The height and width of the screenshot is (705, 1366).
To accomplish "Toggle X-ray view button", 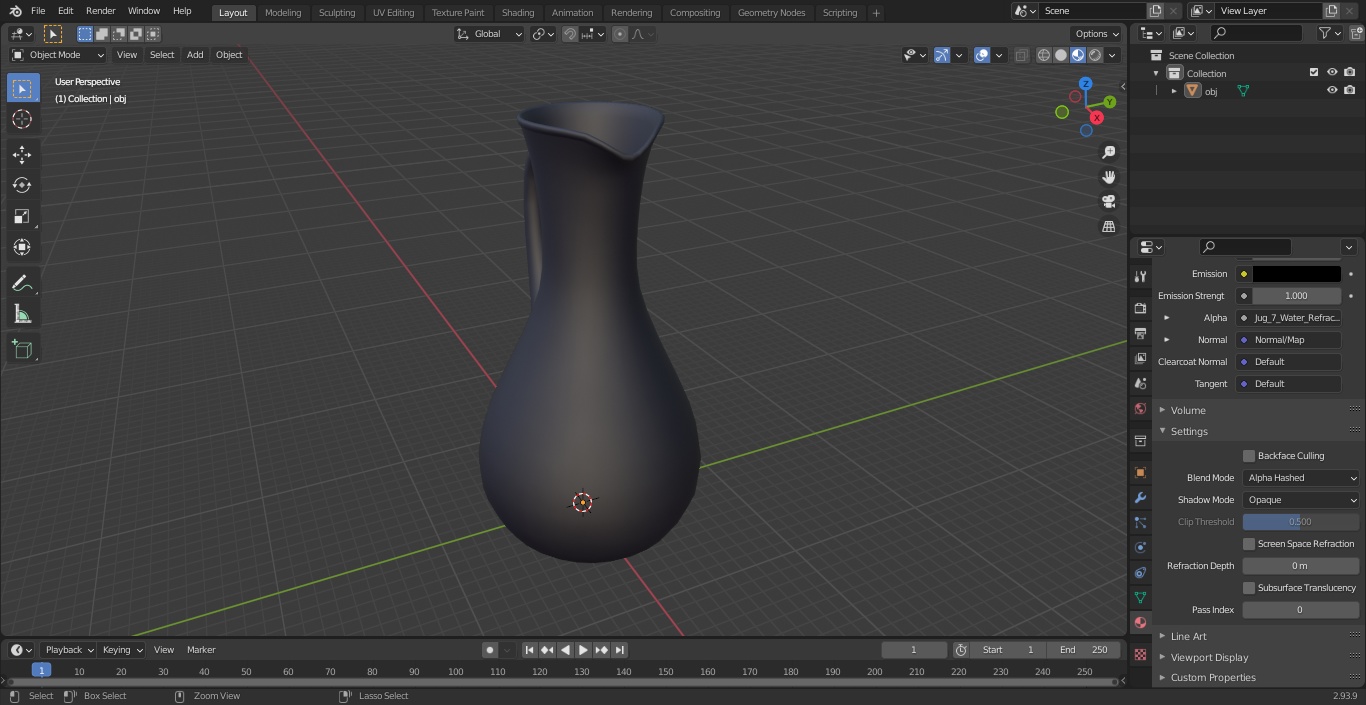I will pos(1021,55).
